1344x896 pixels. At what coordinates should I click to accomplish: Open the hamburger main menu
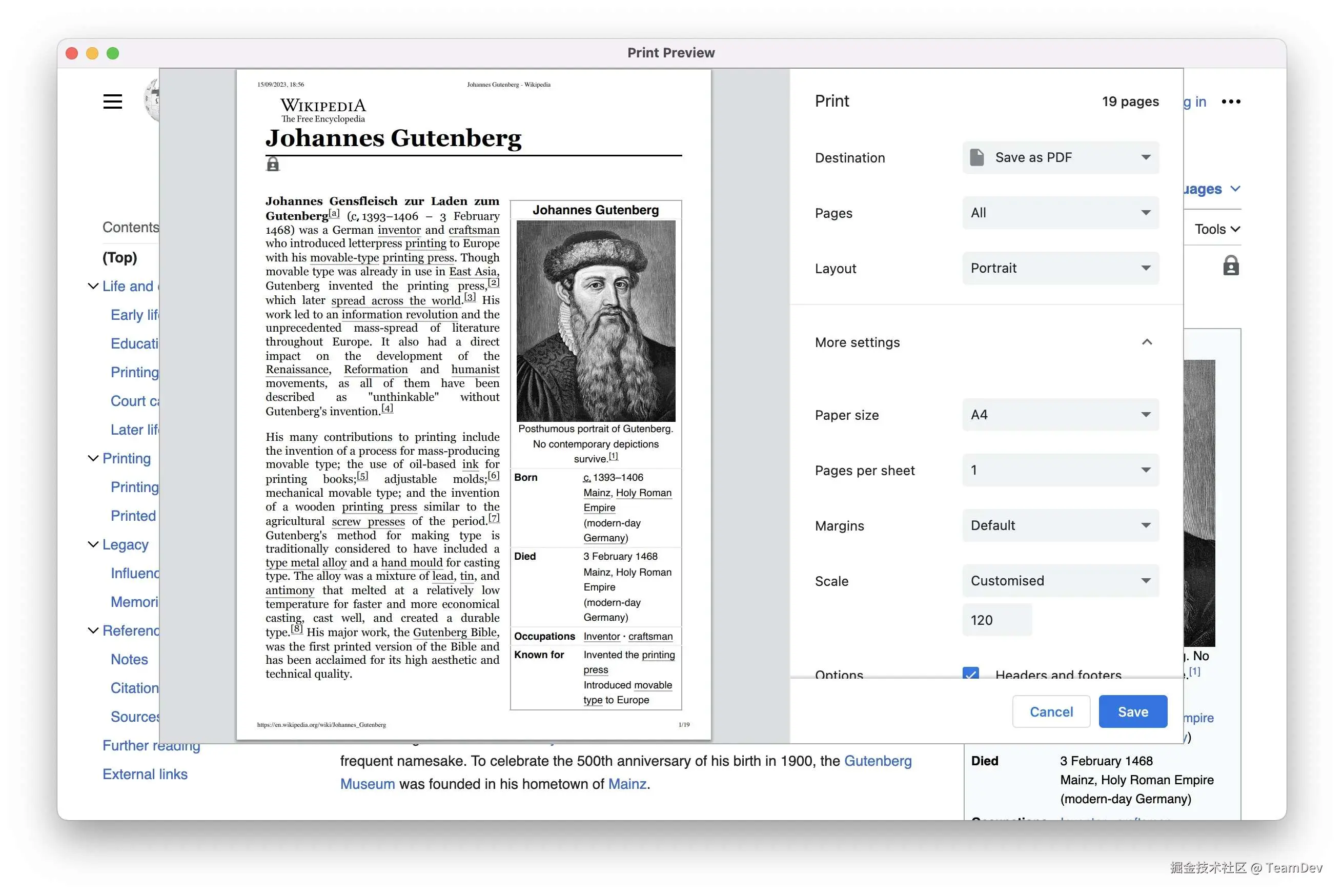coord(113,101)
